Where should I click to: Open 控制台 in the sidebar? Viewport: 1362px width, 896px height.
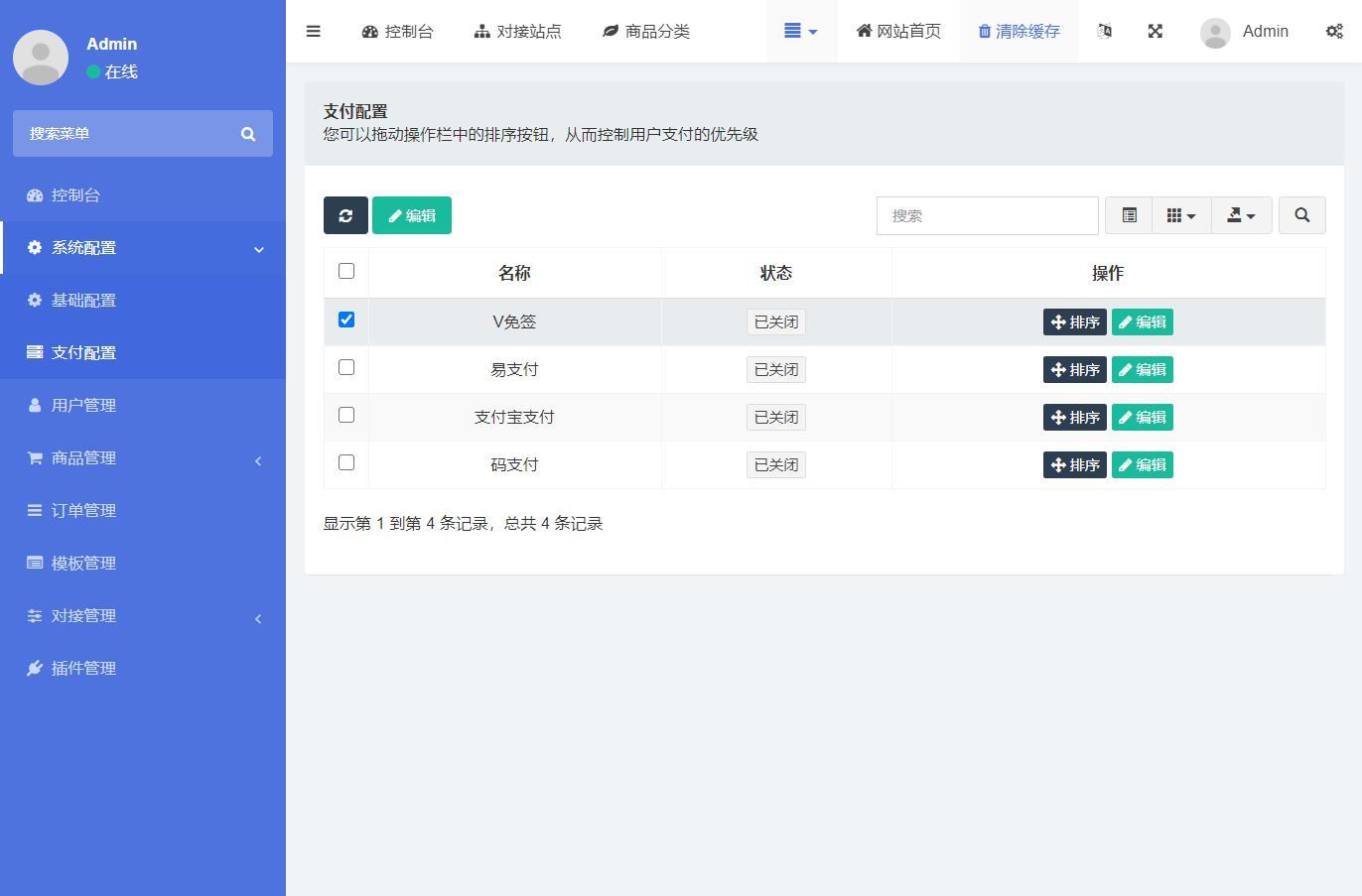click(143, 195)
